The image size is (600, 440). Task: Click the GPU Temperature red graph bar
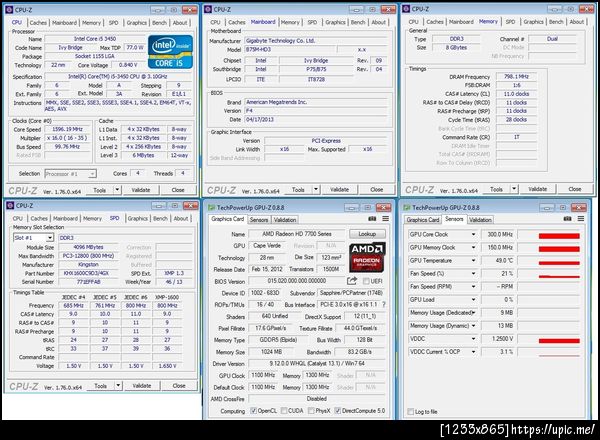pyautogui.click(x=559, y=263)
